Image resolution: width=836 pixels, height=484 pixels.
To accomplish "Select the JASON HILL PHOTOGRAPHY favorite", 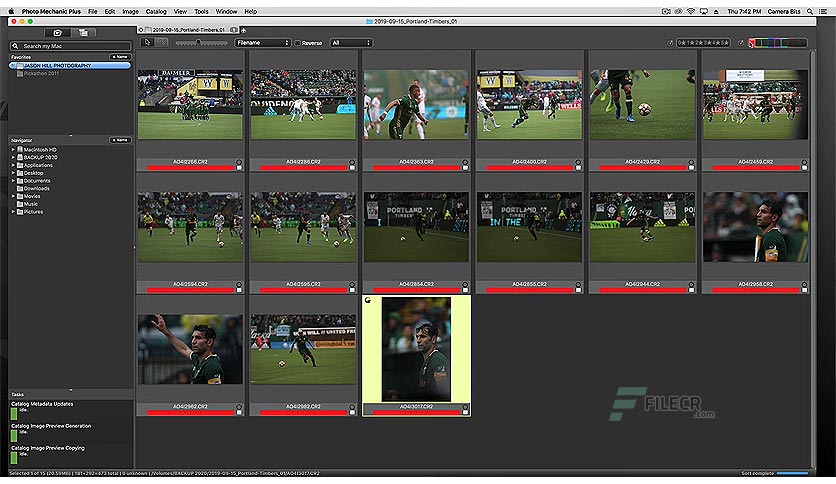I will pos(70,66).
